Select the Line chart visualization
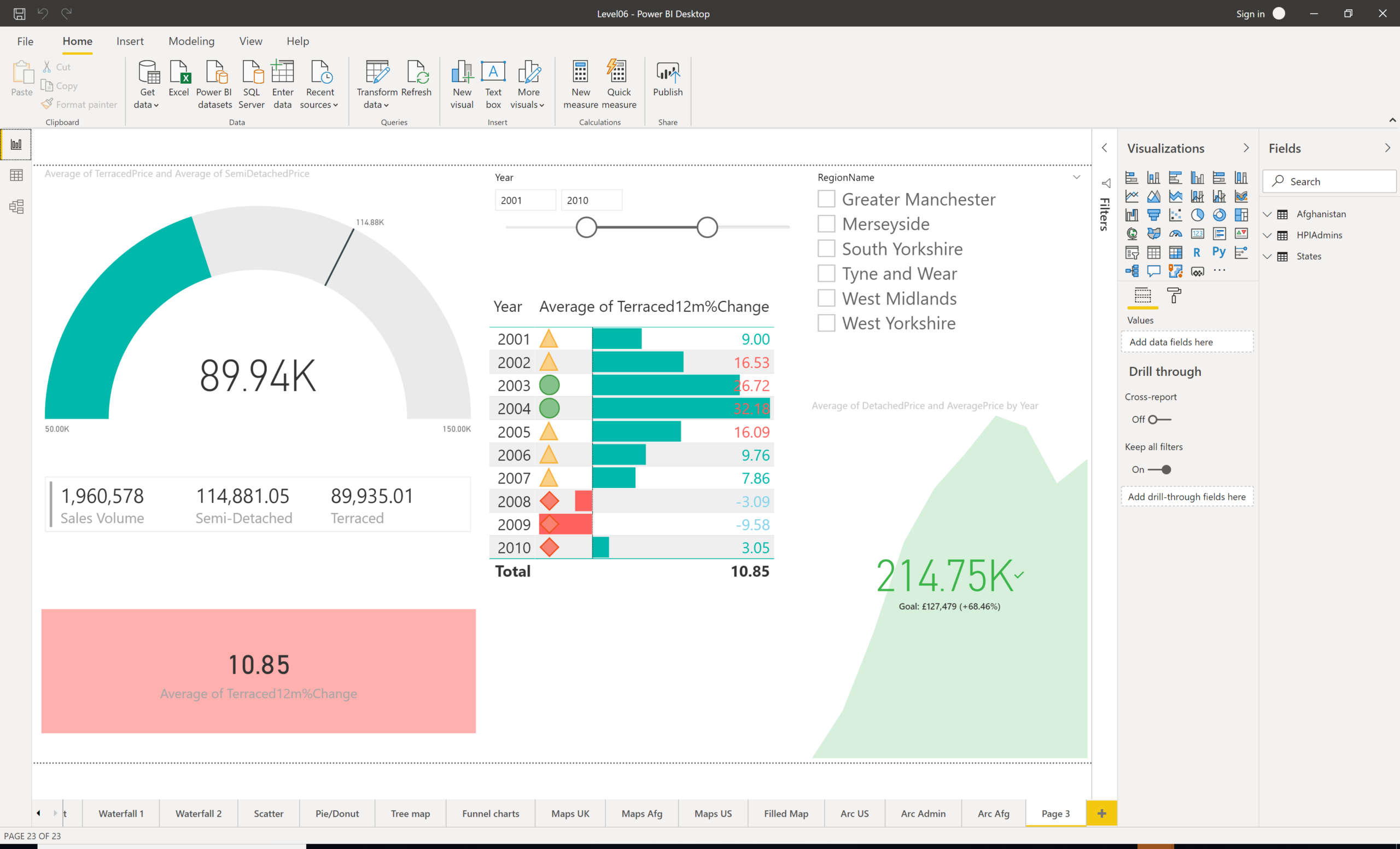The image size is (1400, 849). click(x=1132, y=196)
